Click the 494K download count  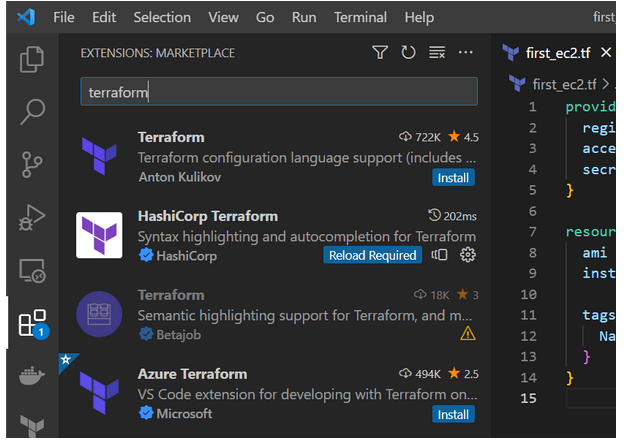tap(420, 374)
